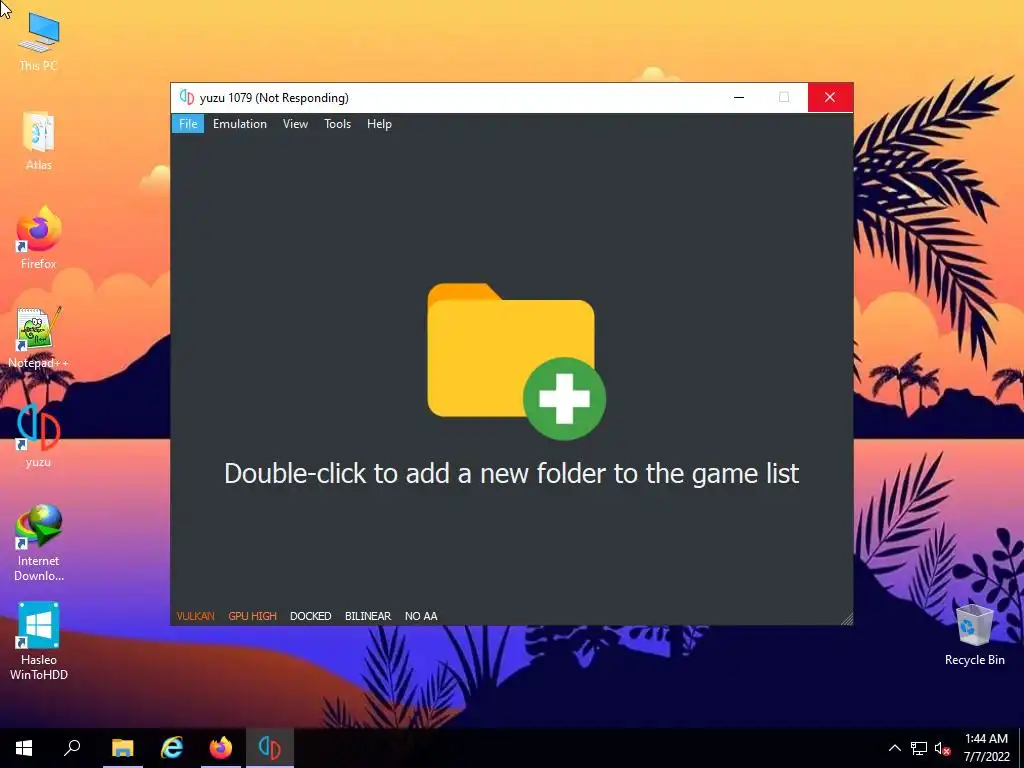This screenshot has width=1024, height=768.
Task: Open Internet Explorer from the taskbar
Action: click(x=172, y=748)
